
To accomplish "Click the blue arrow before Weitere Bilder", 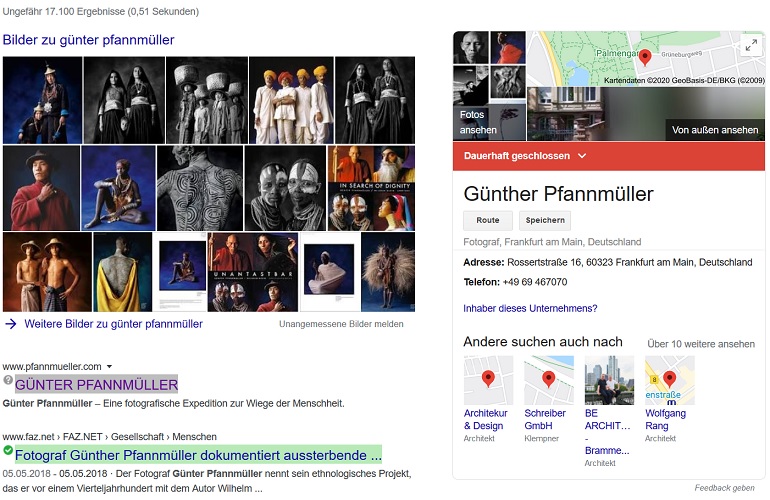I will (x=11, y=324).
